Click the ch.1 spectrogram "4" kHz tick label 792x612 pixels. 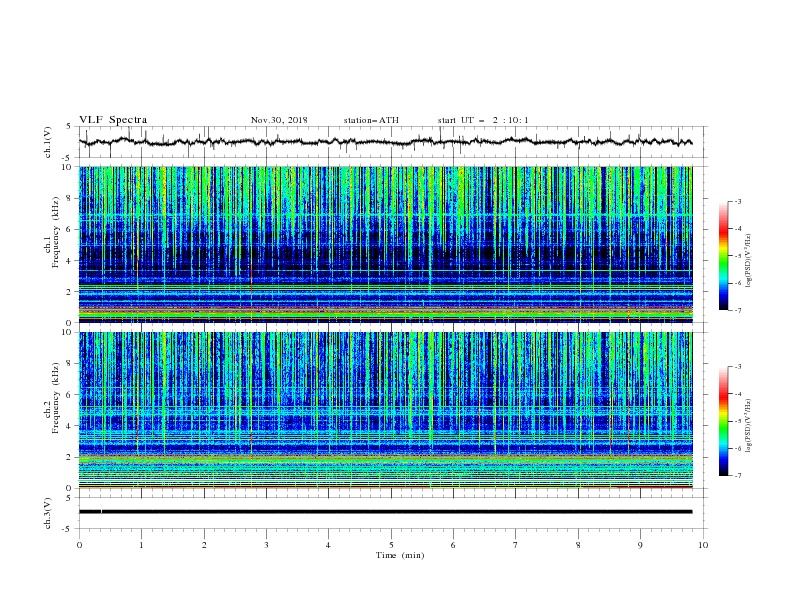(70, 261)
